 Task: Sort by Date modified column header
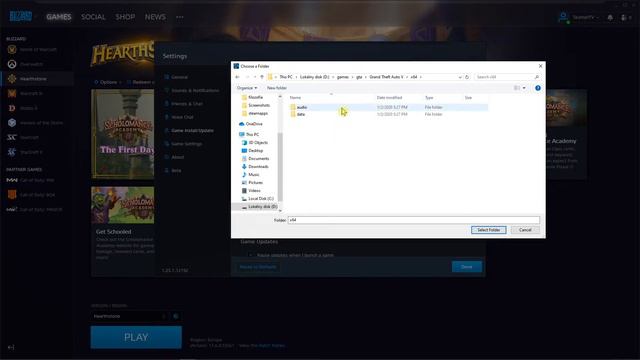click(x=389, y=98)
